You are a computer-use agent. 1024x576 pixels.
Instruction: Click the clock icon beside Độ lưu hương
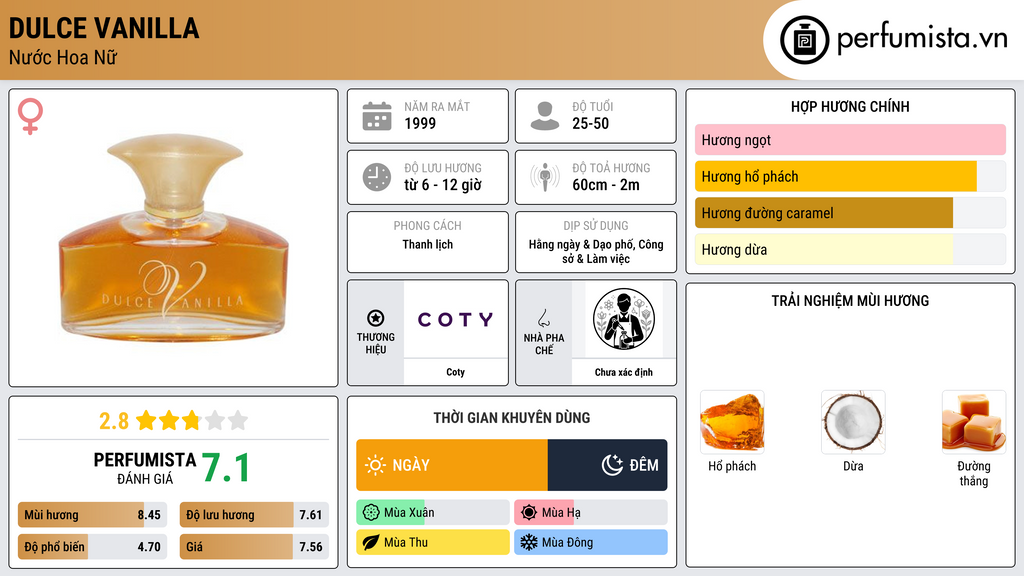coord(377,177)
